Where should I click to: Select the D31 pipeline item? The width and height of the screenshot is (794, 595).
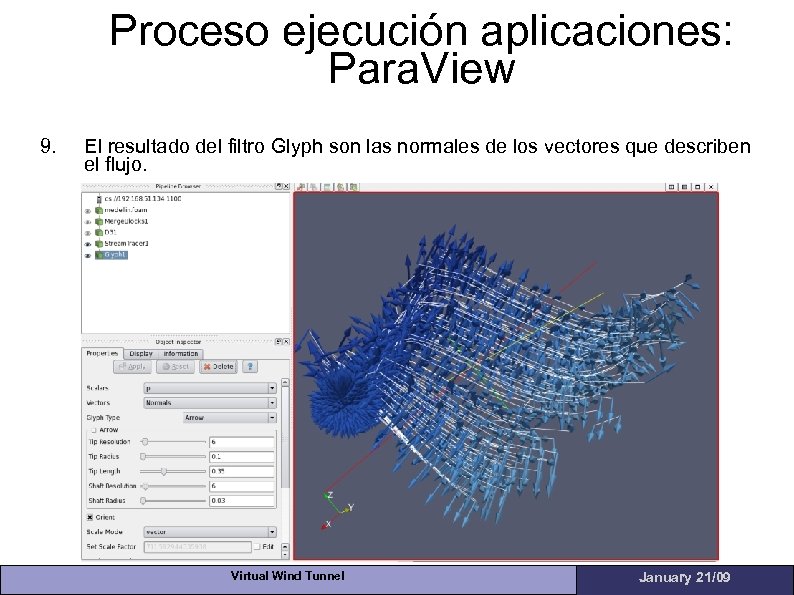110,232
